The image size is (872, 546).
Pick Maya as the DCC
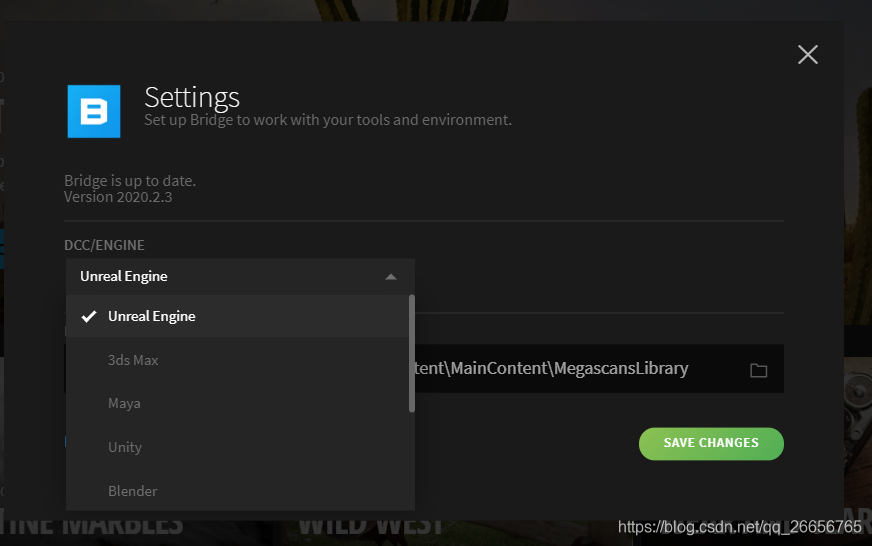[x=238, y=404]
